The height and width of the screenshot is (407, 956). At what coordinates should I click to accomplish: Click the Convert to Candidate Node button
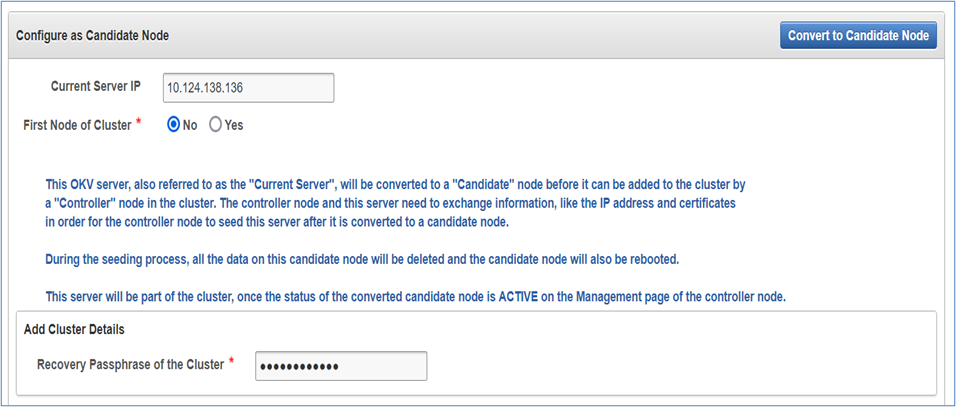click(x=859, y=36)
